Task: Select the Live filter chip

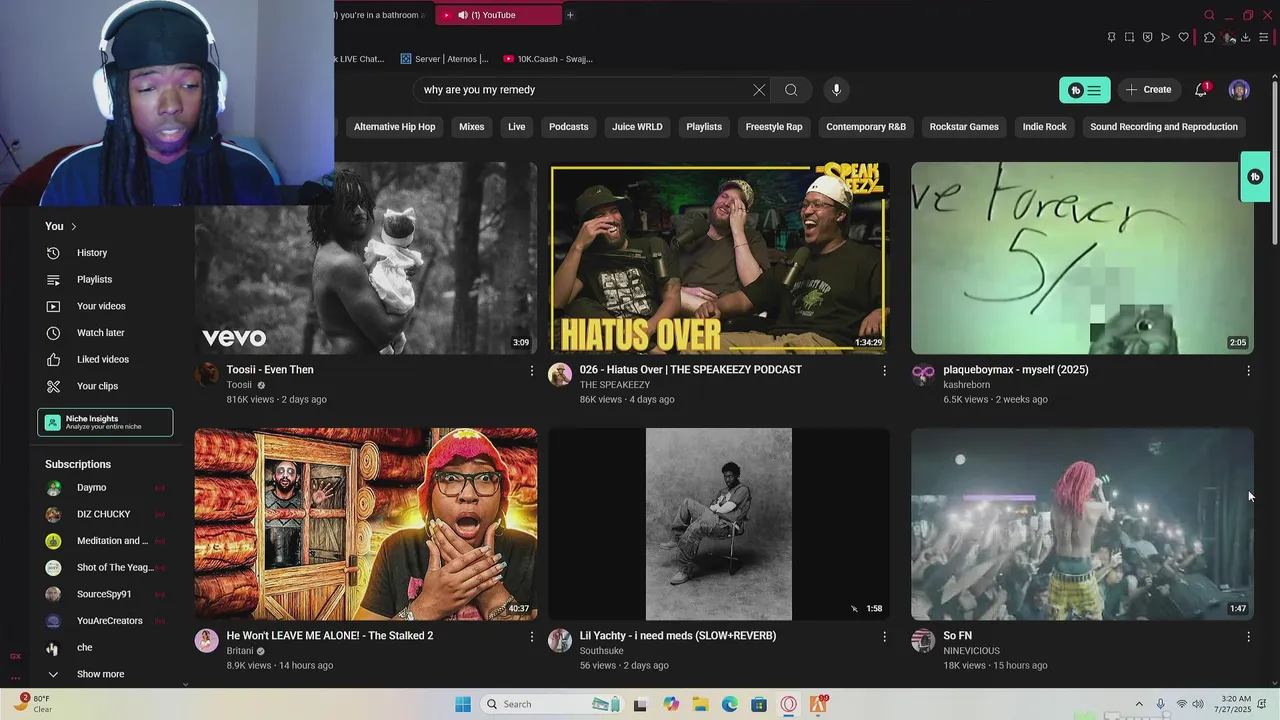Action: tap(516, 127)
